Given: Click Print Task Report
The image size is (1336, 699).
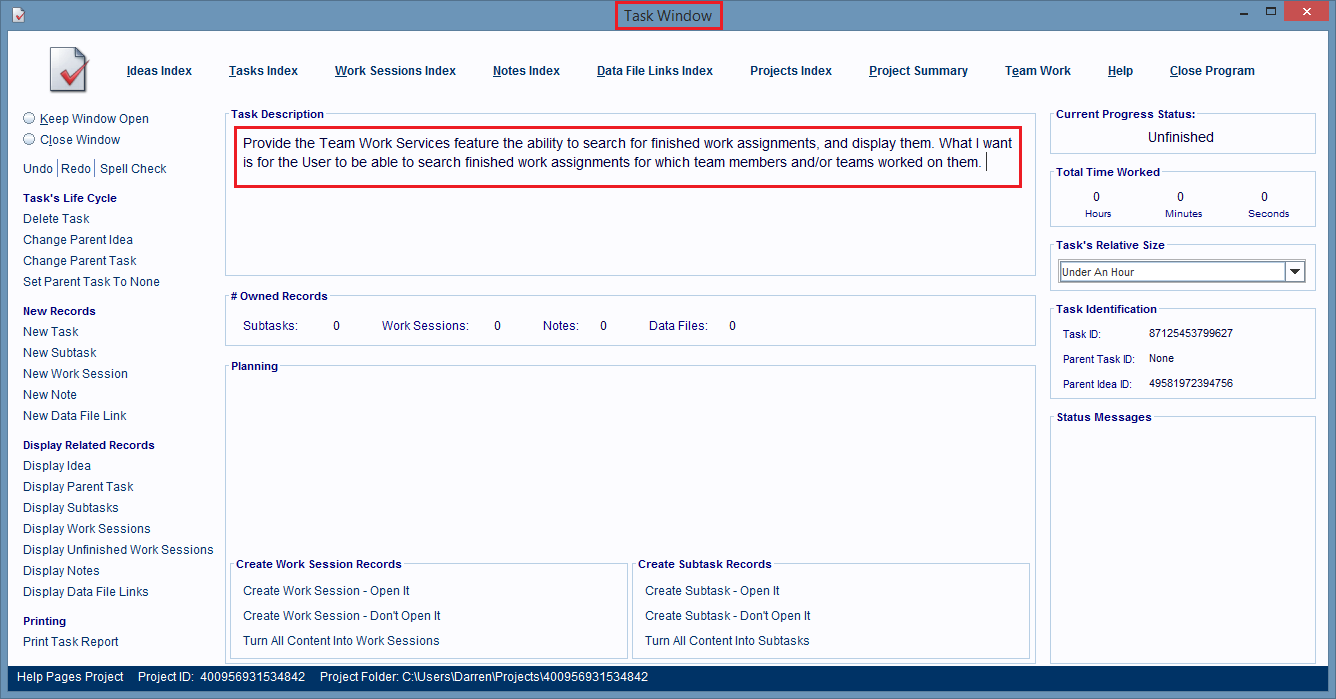Looking at the screenshot, I should [x=71, y=642].
